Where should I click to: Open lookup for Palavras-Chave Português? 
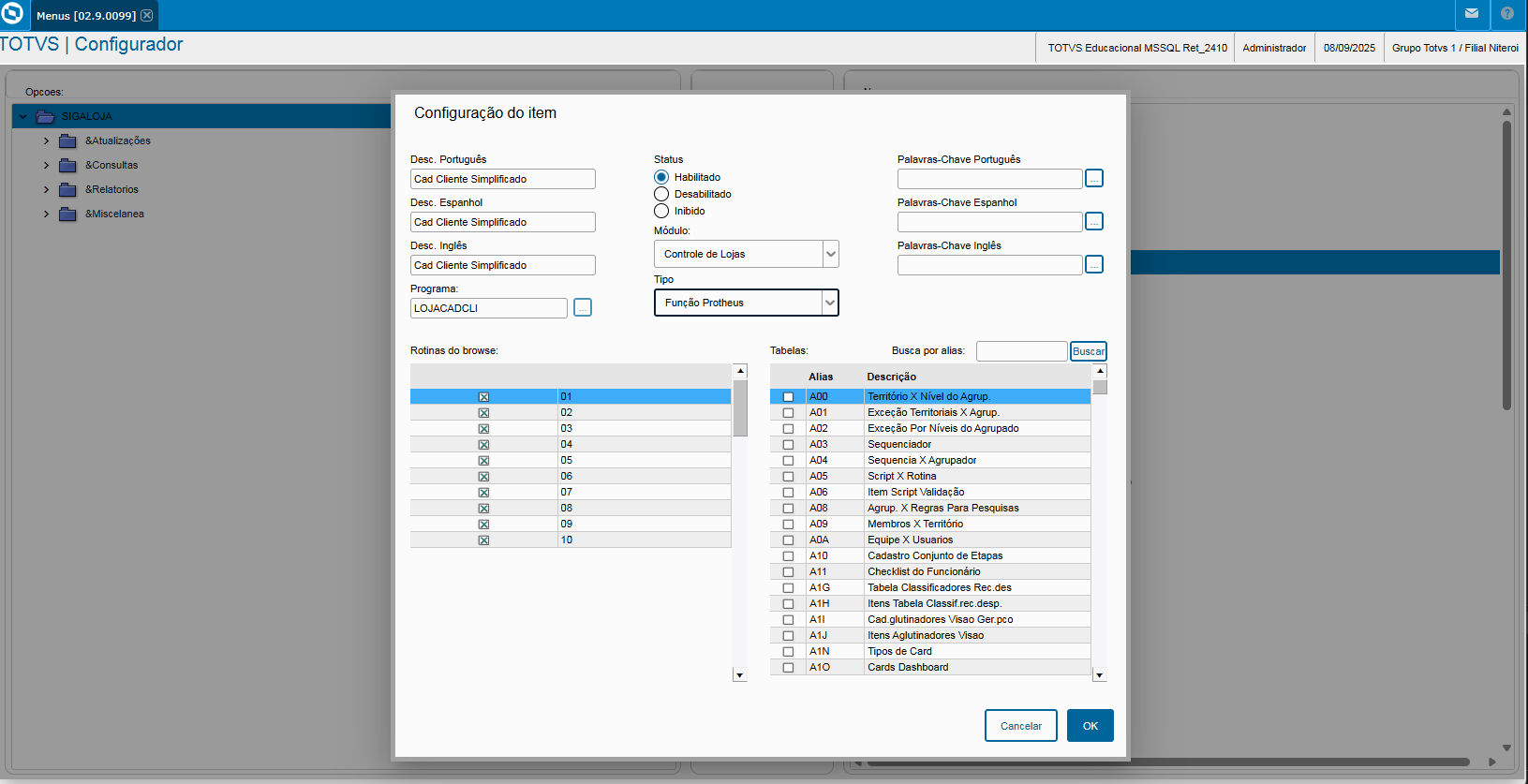pos(1094,178)
